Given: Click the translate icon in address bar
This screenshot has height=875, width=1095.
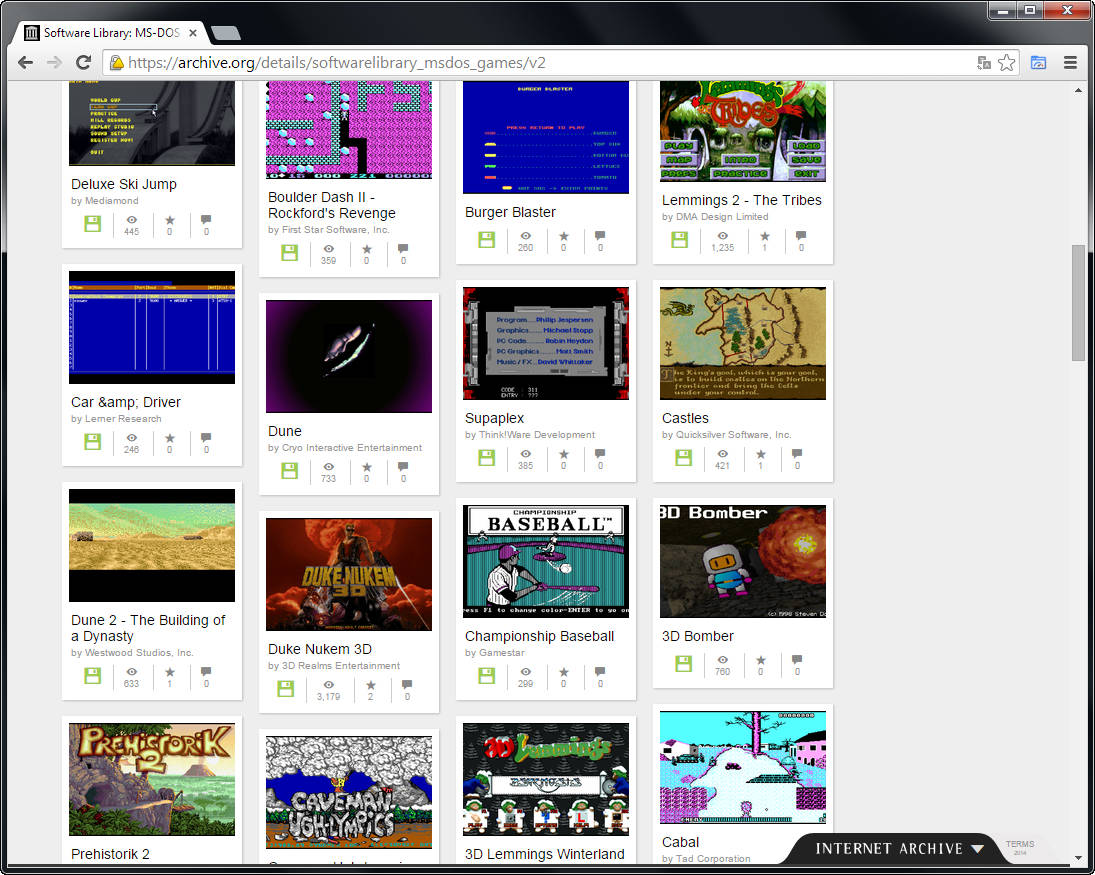Looking at the screenshot, I should (x=984, y=63).
